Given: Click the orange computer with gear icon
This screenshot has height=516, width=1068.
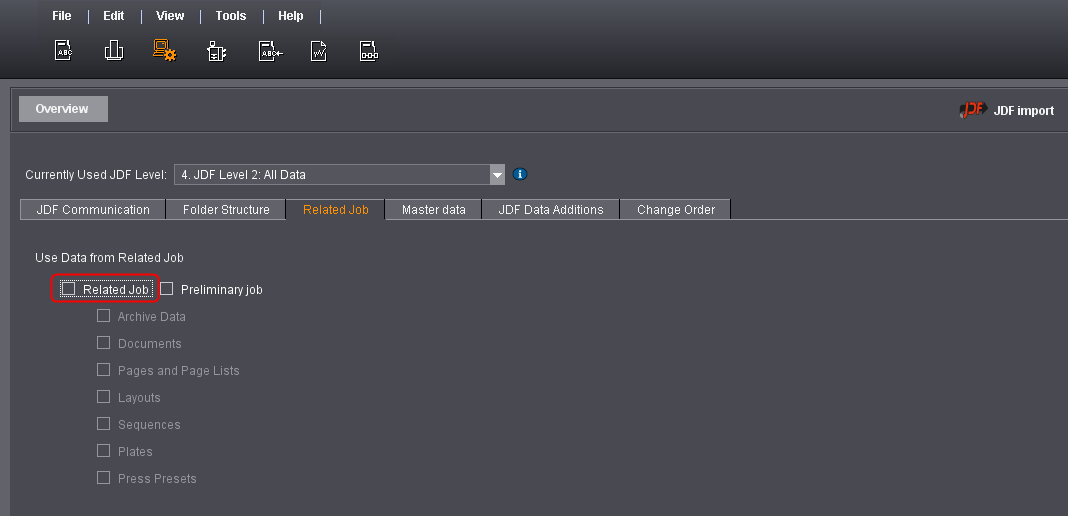Looking at the screenshot, I should [x=164, y=50].
